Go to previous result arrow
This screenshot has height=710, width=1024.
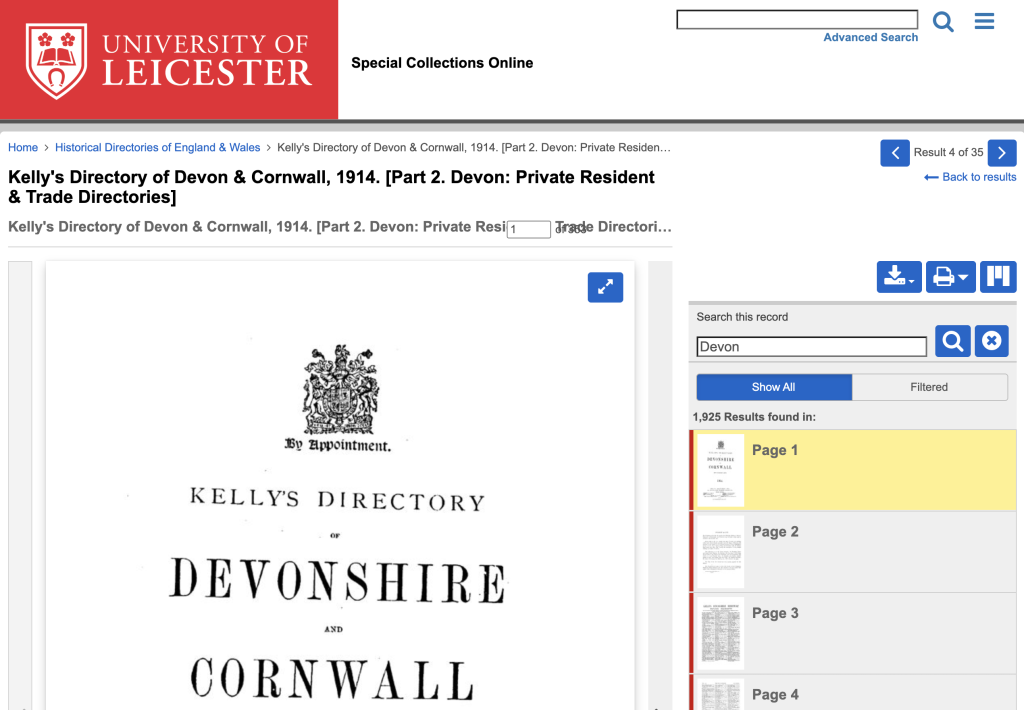895,153
